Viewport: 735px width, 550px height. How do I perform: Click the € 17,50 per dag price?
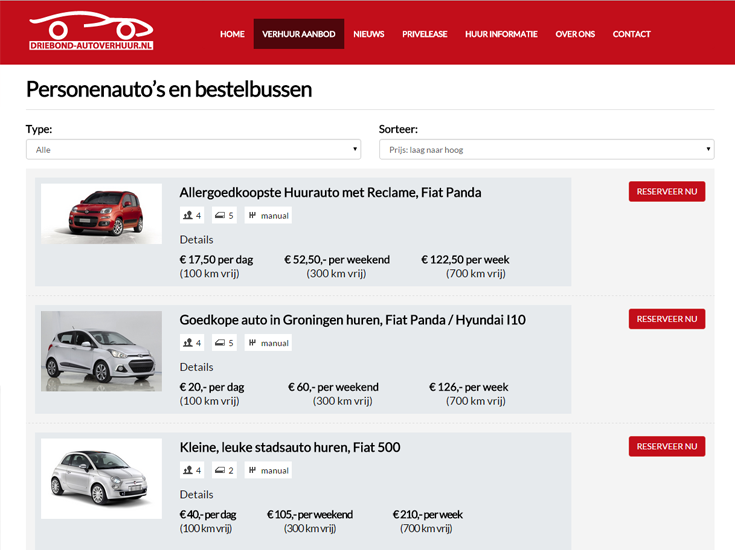[216, 260]
